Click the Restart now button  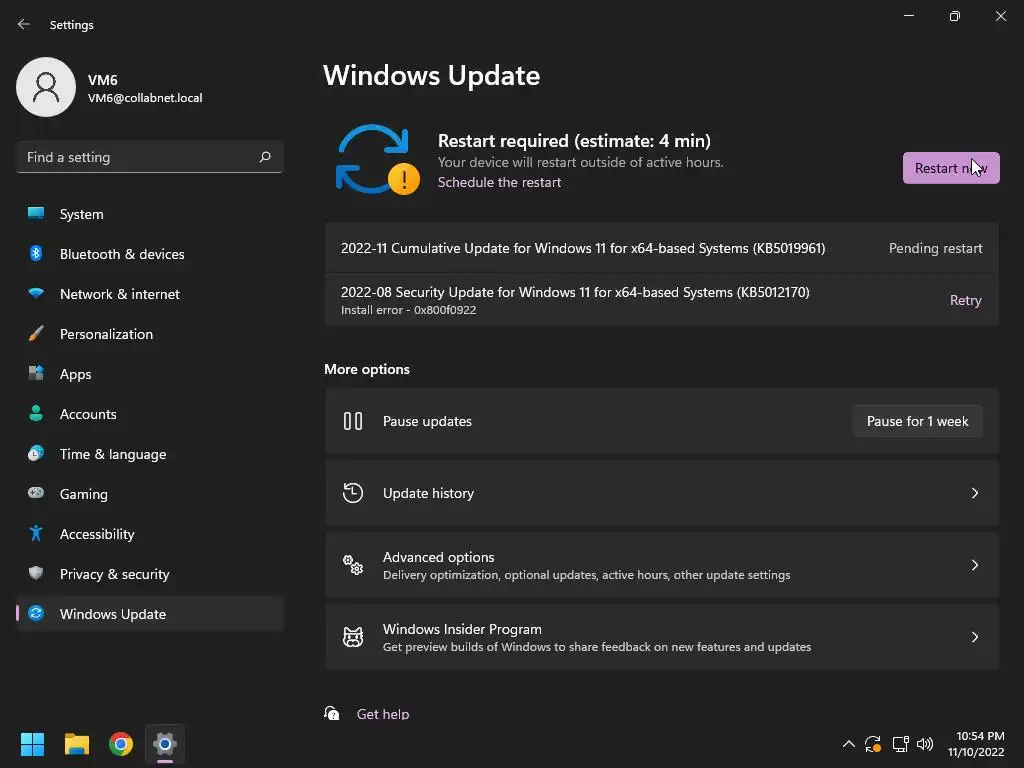pyautogui.click(x=950, y=168)
